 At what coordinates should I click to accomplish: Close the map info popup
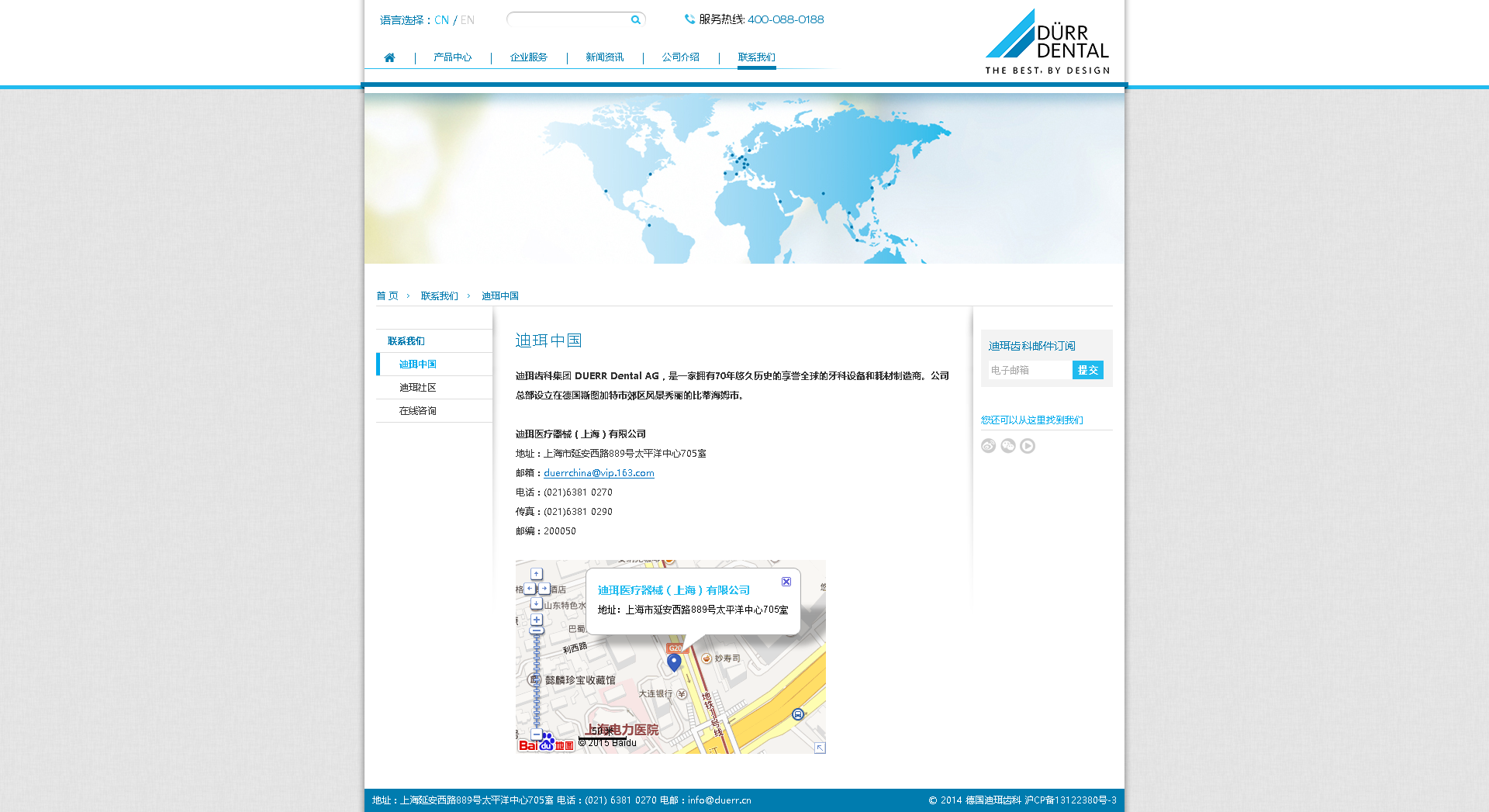coord(786,582)
